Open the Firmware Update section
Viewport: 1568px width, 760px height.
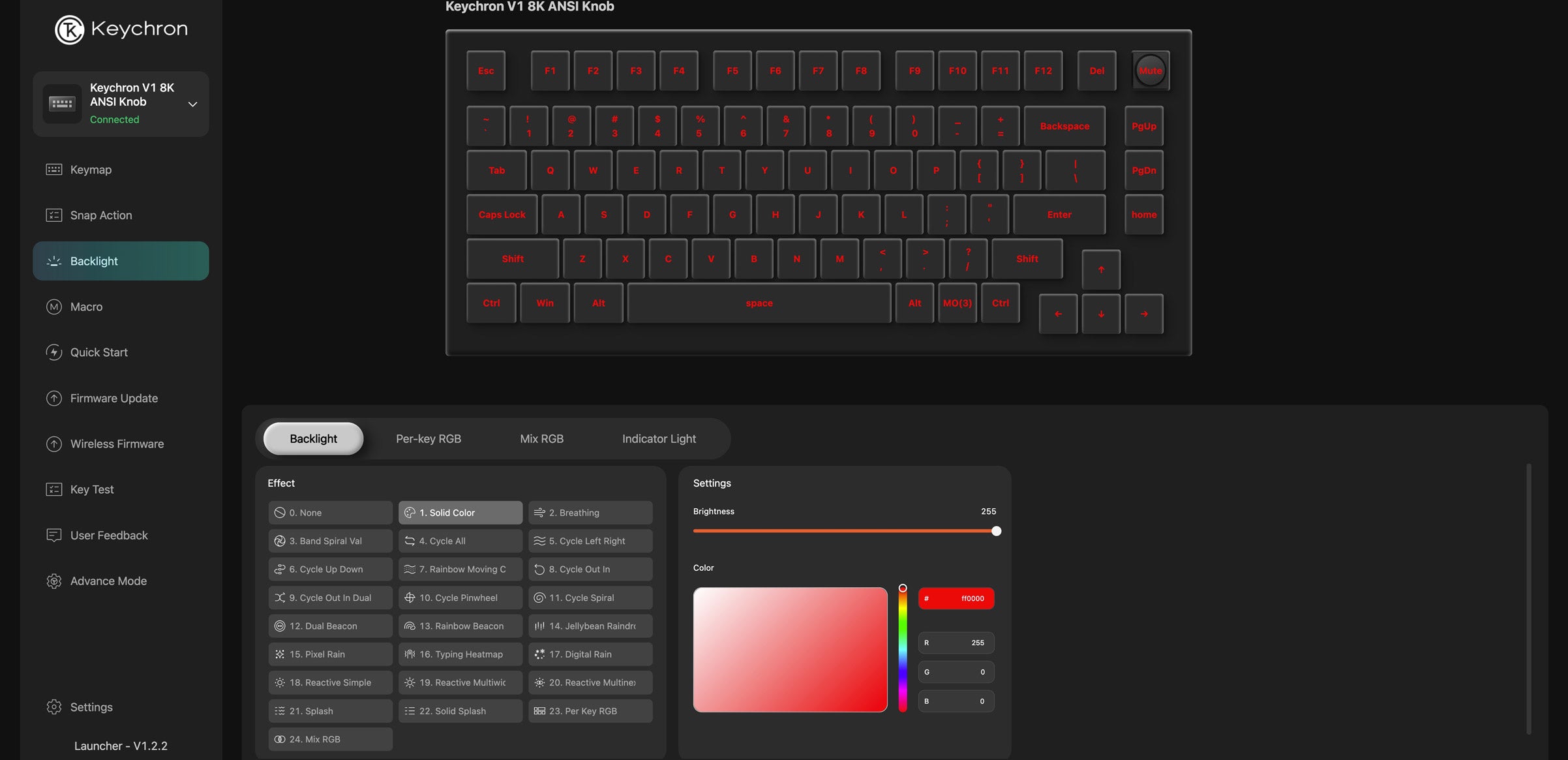tap(113, 398)
